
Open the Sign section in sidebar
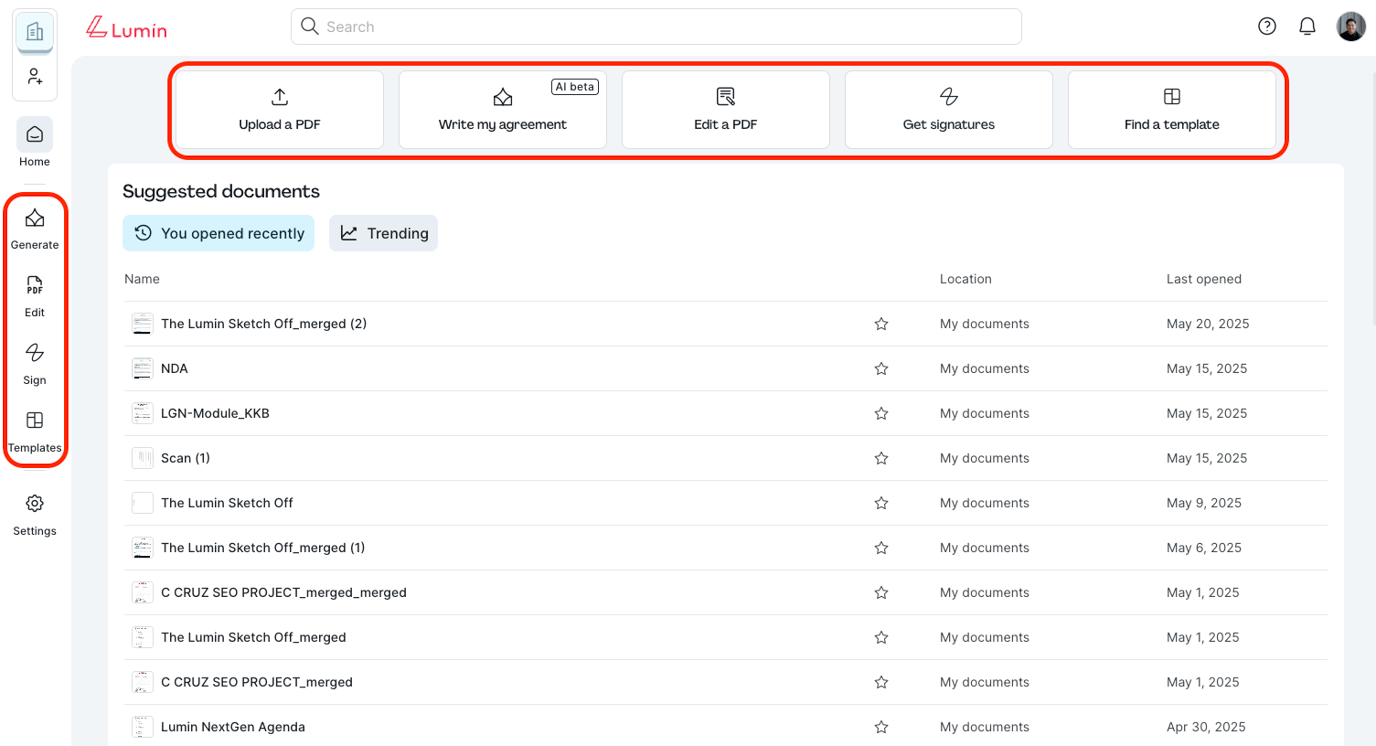click(x=35, y=353)
